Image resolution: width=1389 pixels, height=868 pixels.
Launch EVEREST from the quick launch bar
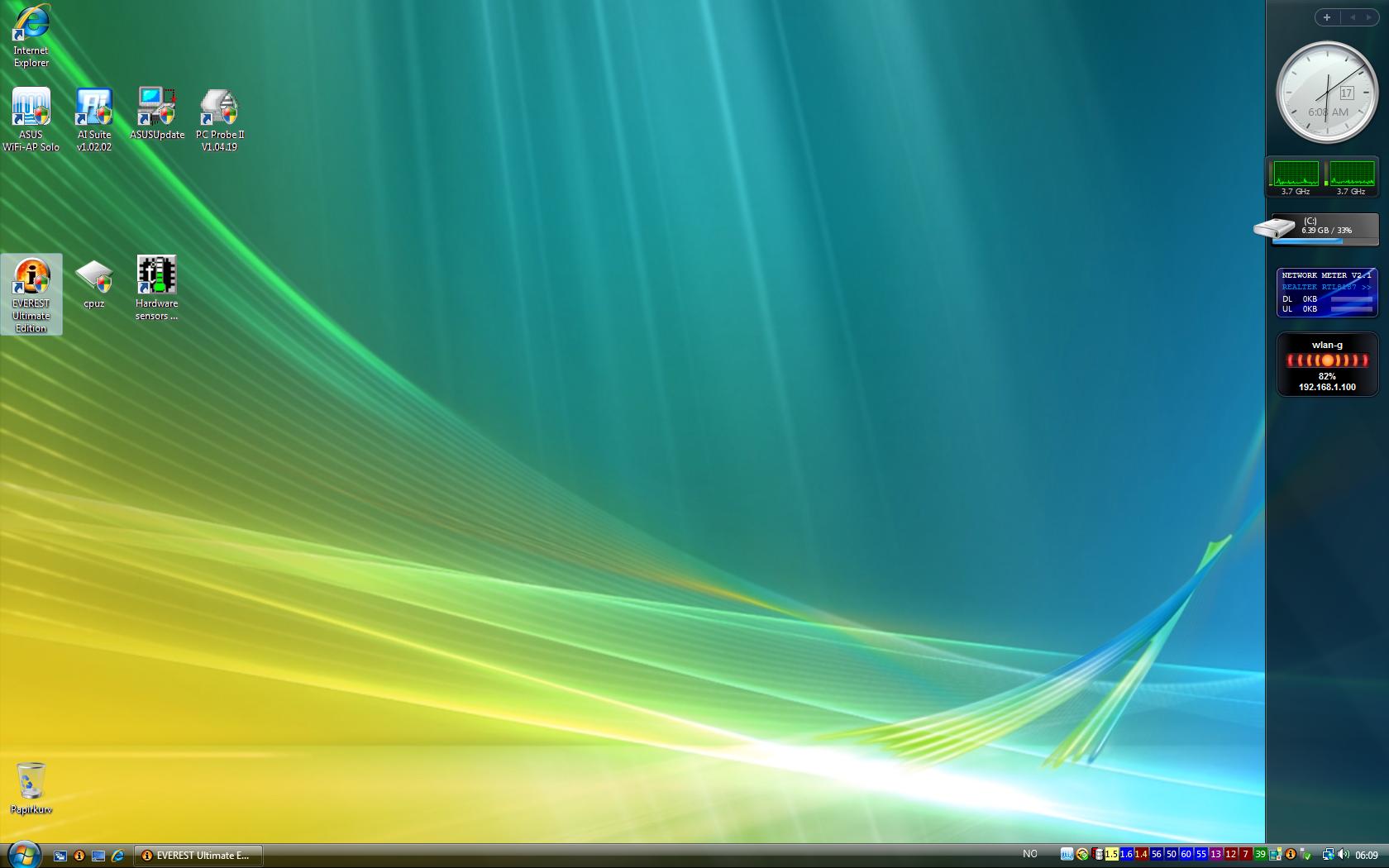click(79, 856)
